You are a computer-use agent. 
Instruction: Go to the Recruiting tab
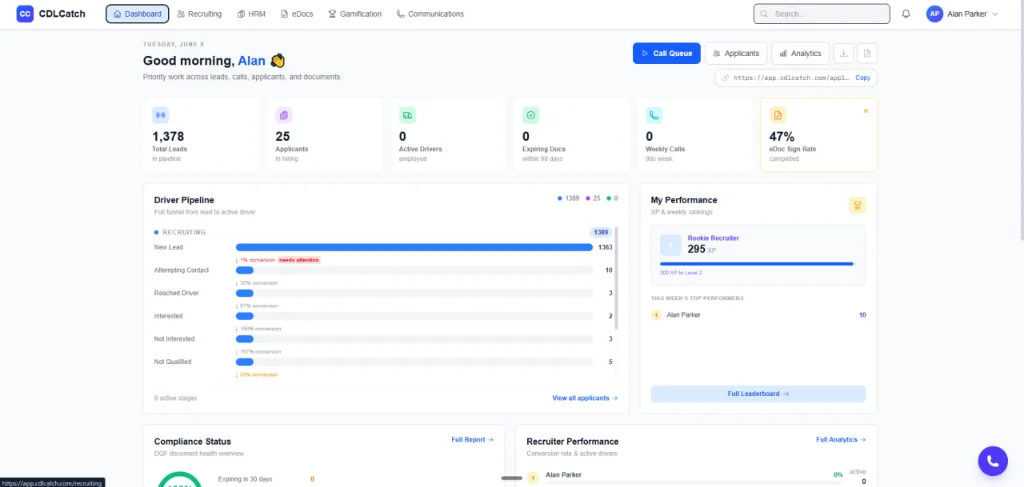tap(199, 14)
